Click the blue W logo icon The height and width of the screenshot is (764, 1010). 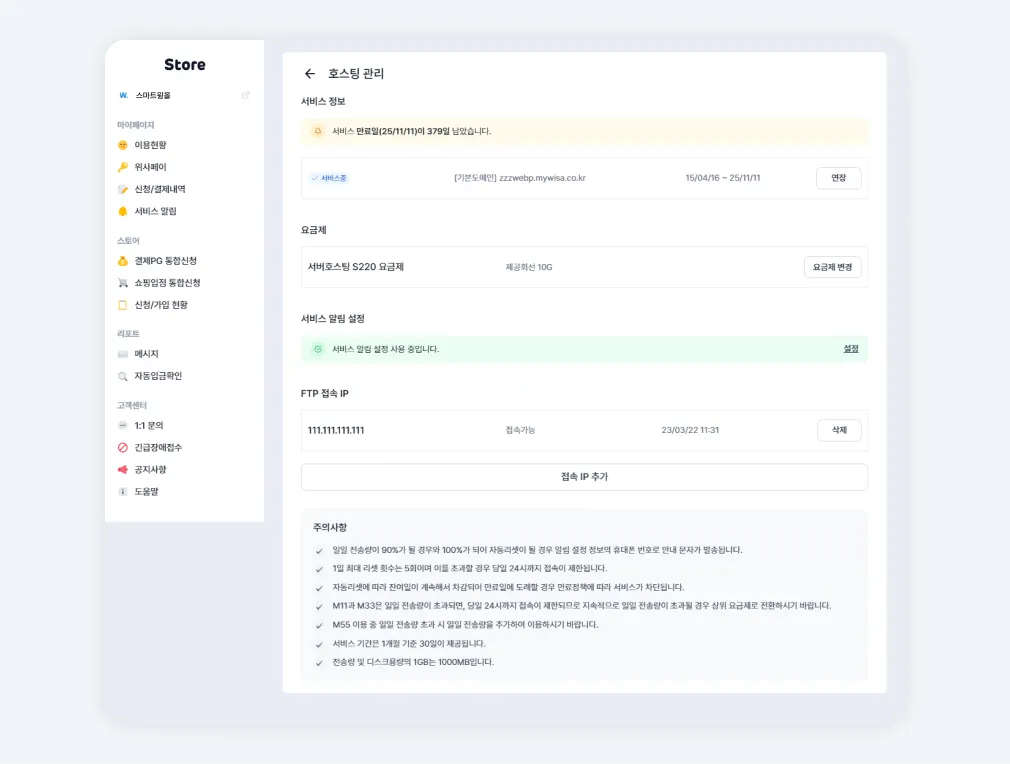click(x=123, y=95)
